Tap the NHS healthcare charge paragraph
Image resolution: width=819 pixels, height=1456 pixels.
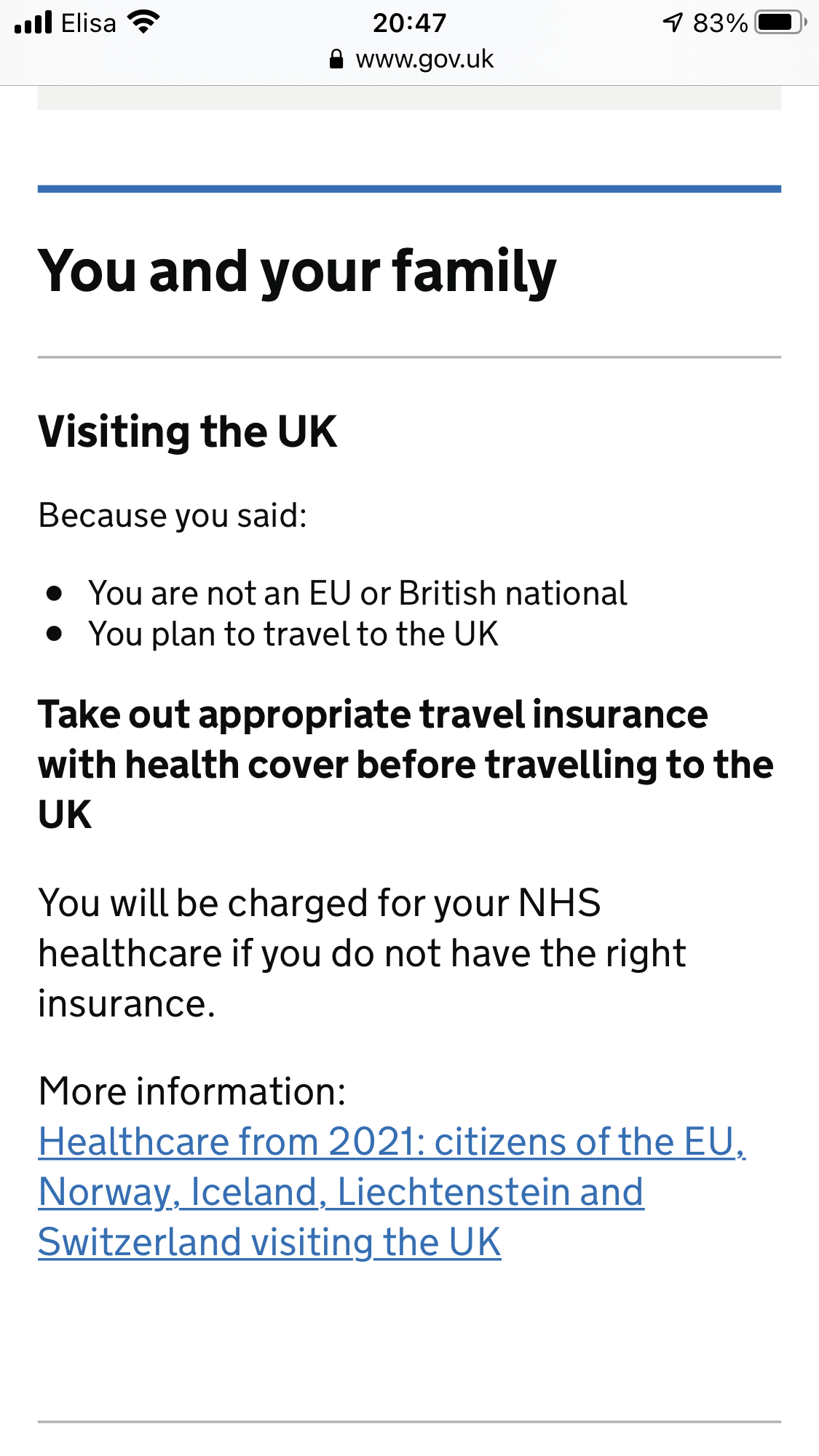(x=362, y=953)
